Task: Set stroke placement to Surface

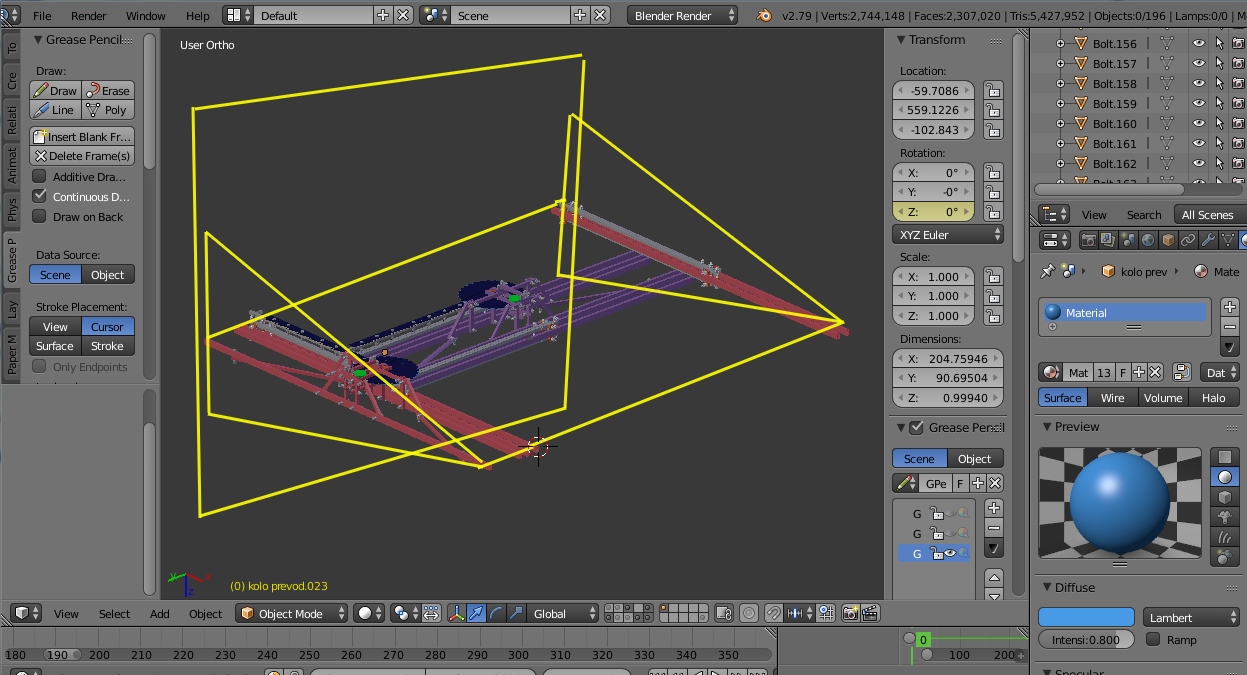Action: [55, 346]
